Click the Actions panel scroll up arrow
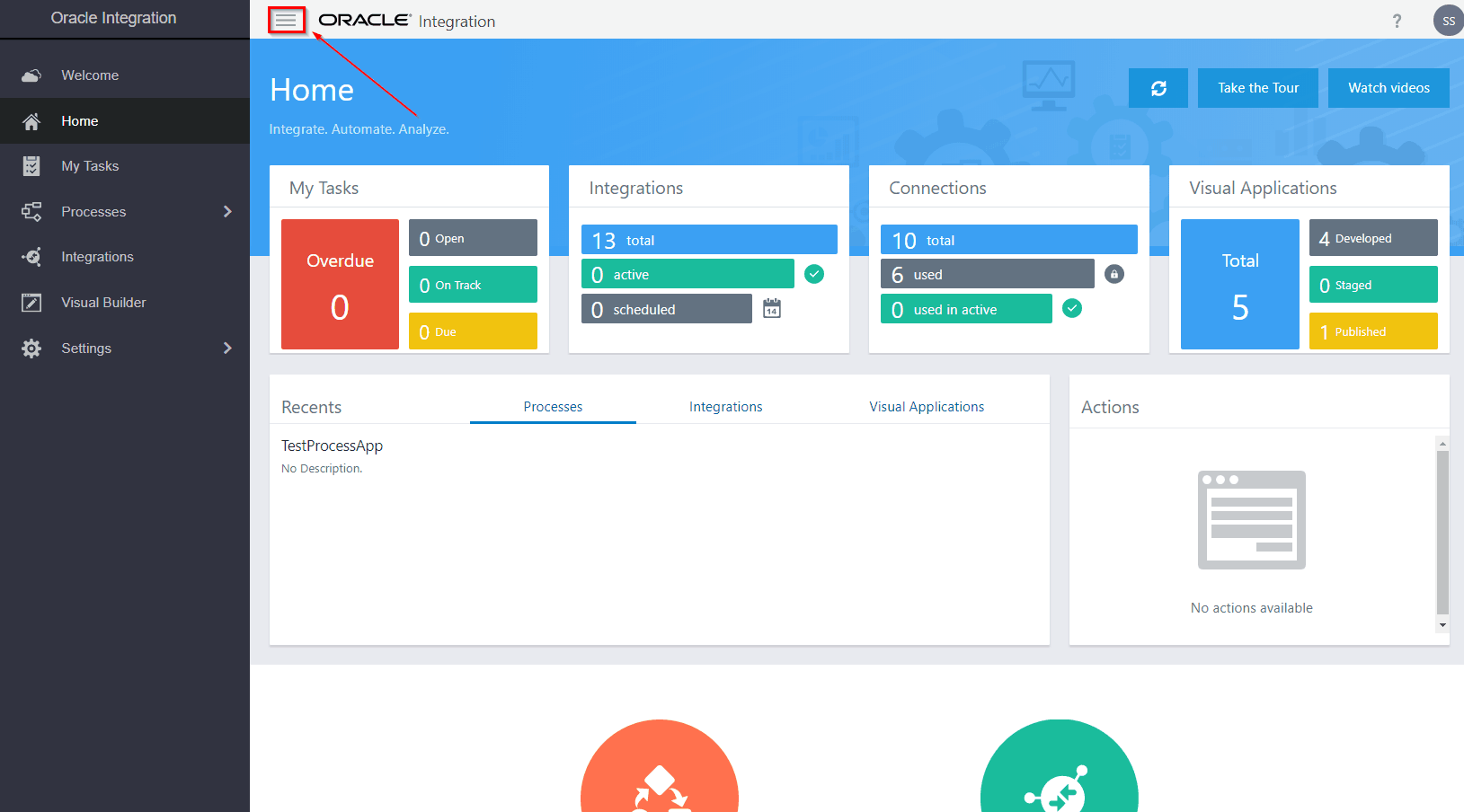The image size is (1464, 812). (1442, 443)
